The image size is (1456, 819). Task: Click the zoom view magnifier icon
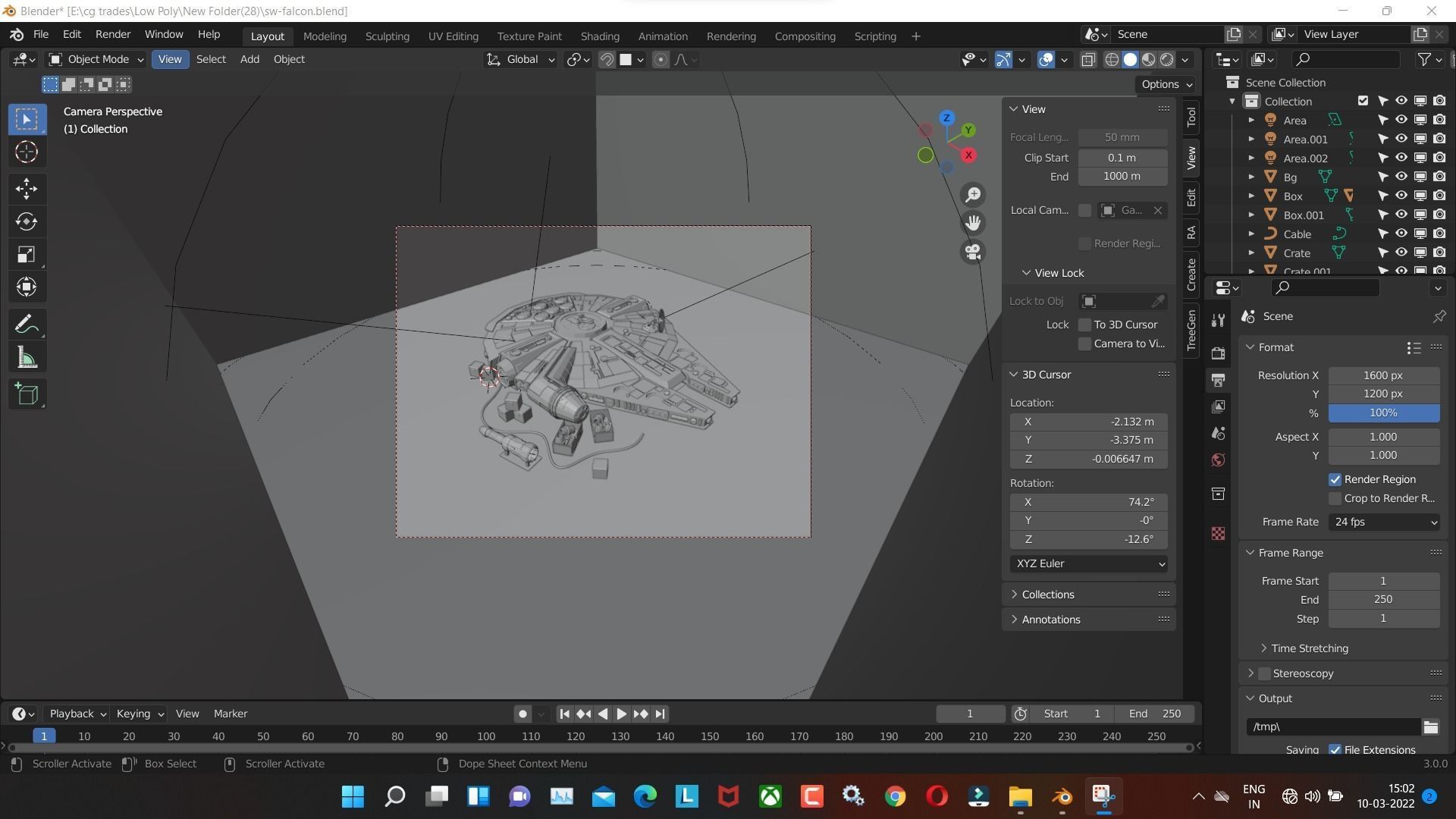[973, 195]
